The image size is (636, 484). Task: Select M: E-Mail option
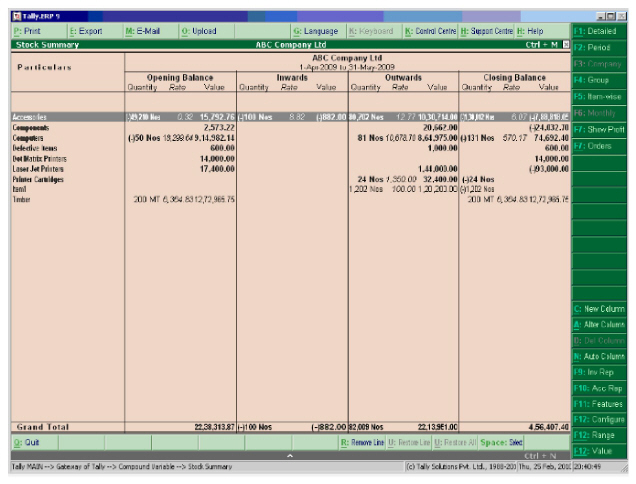pyautogui.click(x=151, y=31)
